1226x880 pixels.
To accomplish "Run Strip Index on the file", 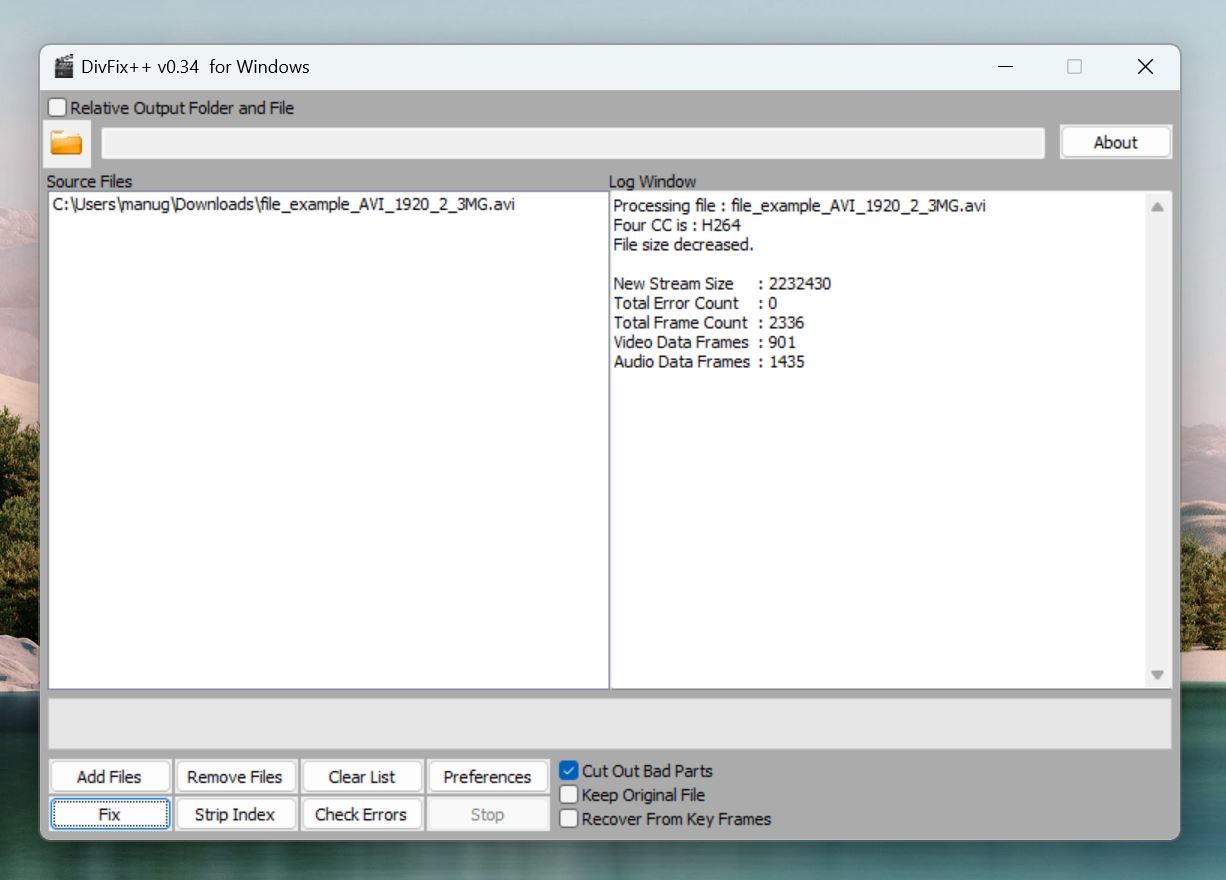I will click(236, 813).
